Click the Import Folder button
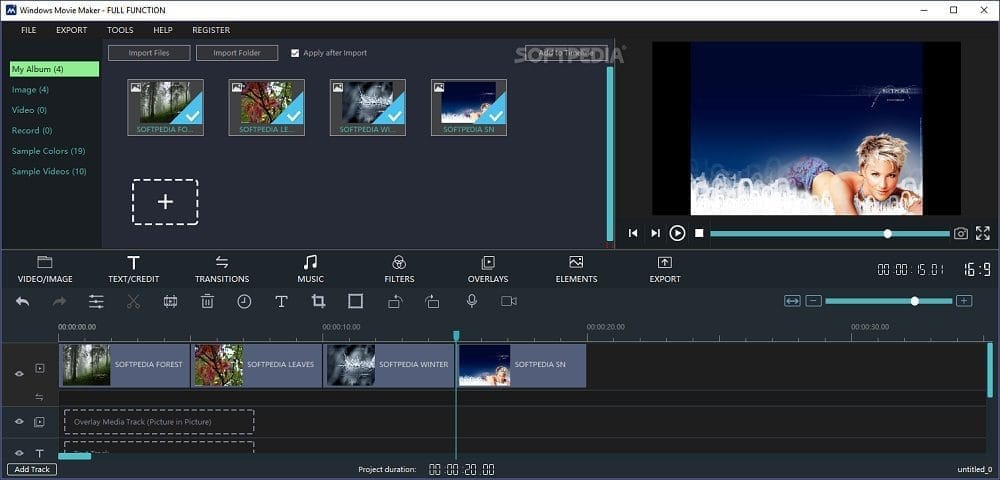Viewport: 1000px width, 480px height. pos(237,53)
